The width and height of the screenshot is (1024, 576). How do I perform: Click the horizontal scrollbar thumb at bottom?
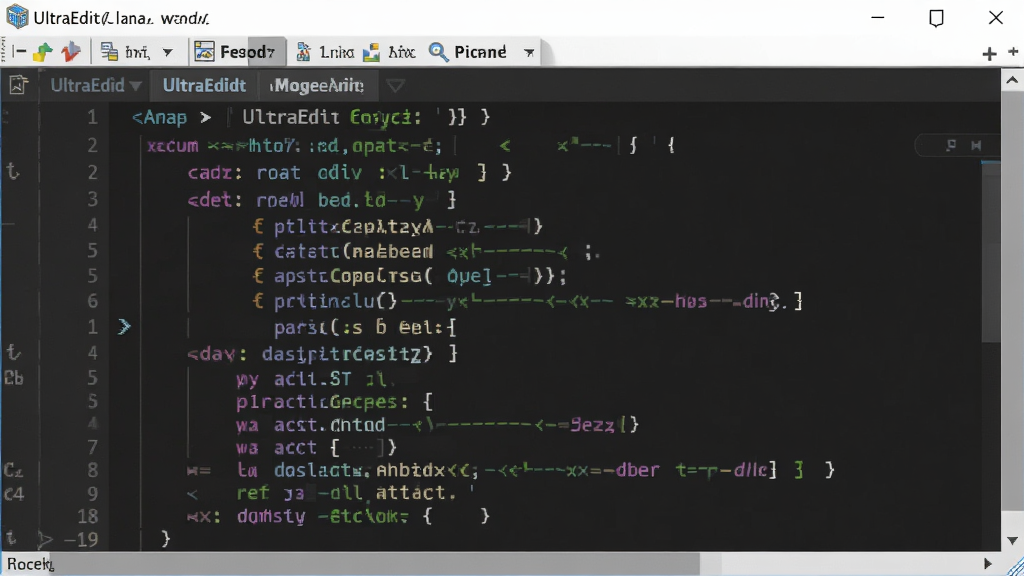click(375, 563)
